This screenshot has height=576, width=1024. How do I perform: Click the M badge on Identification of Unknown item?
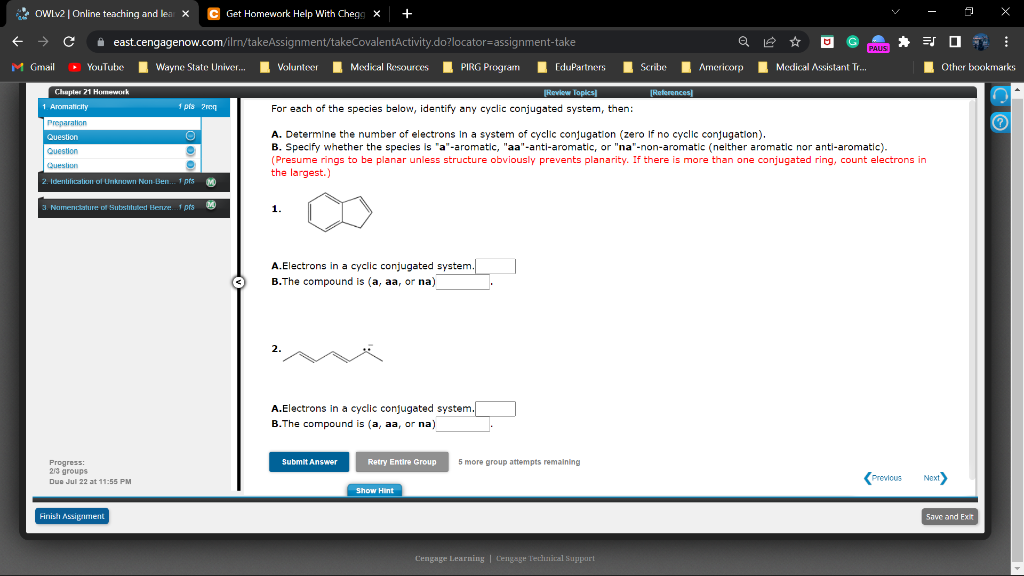point(211,182)
